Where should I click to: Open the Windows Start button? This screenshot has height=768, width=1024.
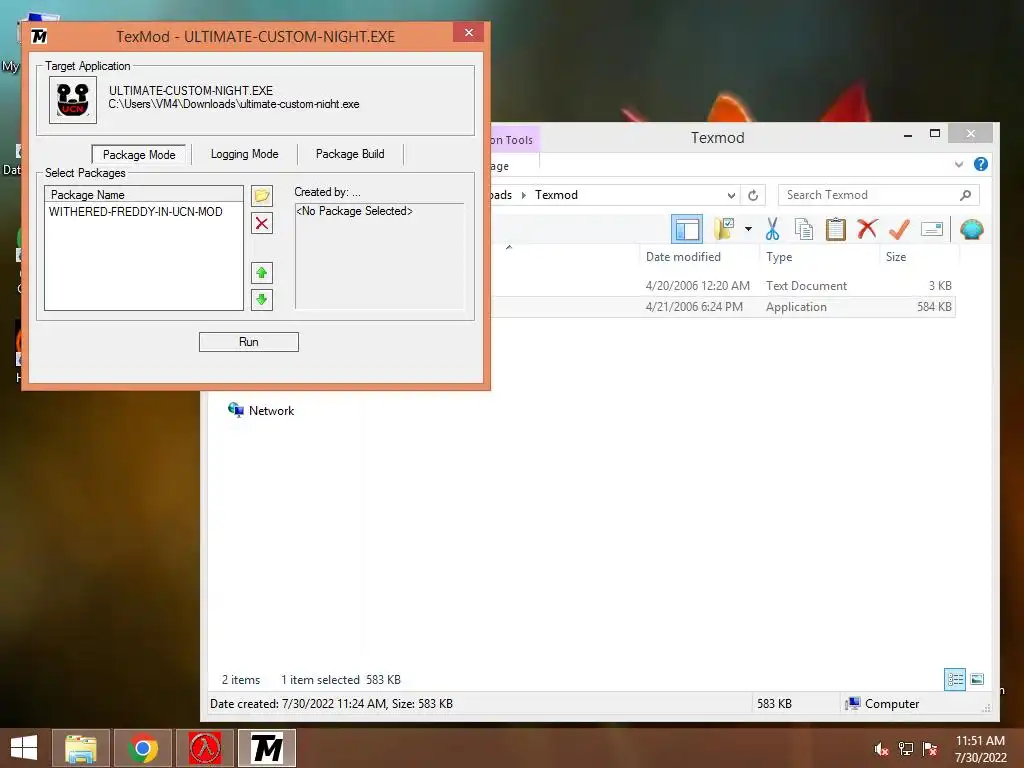coord(24,748)
